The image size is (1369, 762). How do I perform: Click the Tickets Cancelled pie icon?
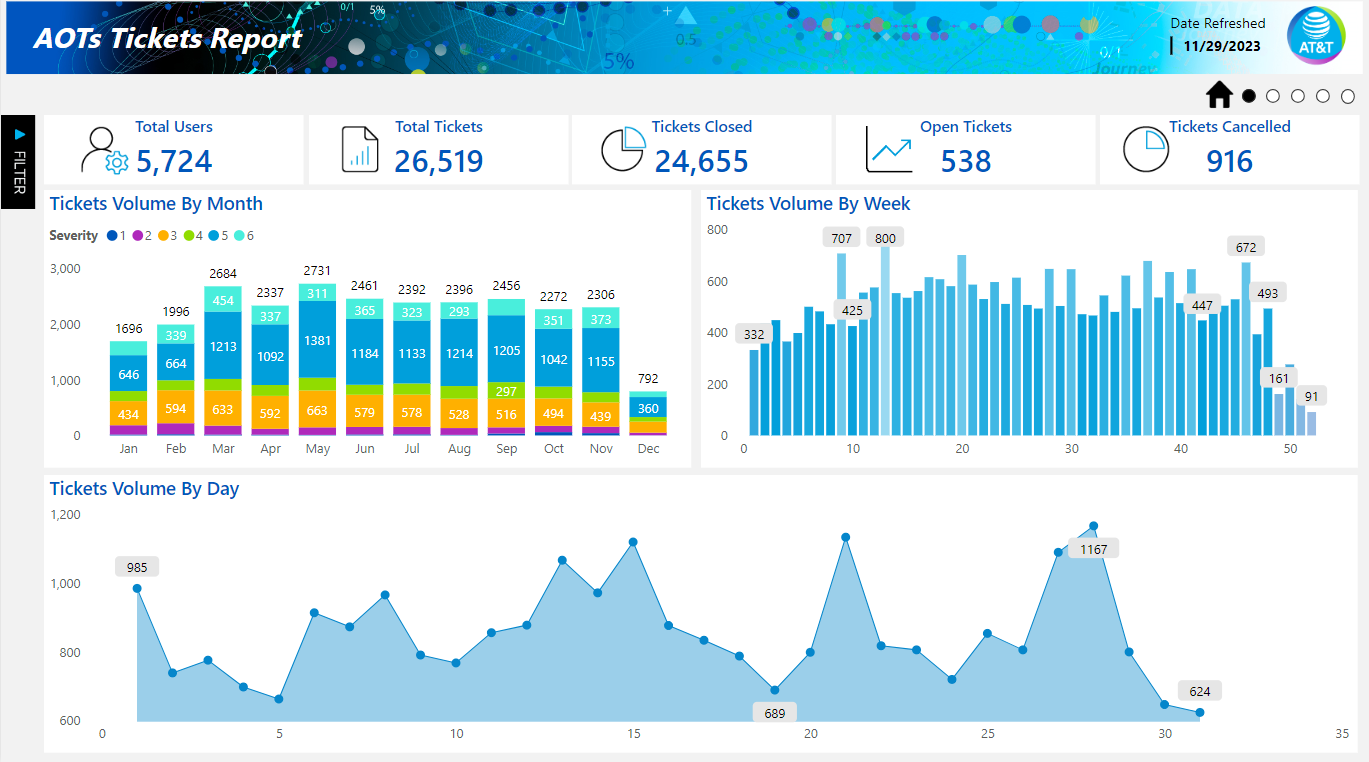1146,149
